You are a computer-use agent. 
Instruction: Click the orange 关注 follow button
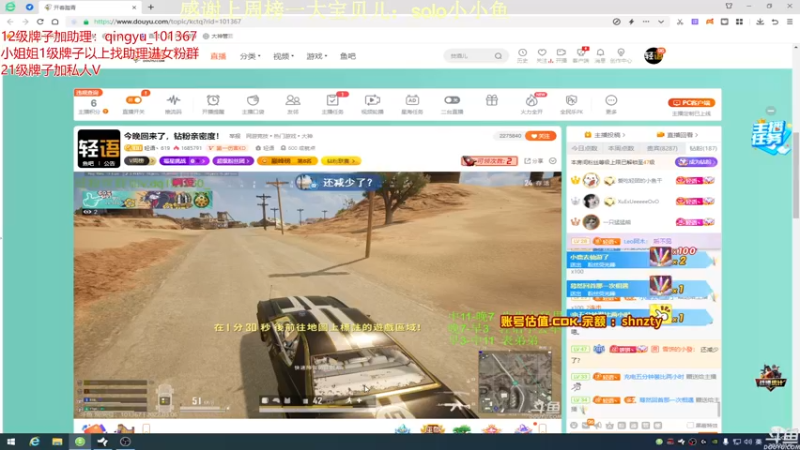coord(540,136)
